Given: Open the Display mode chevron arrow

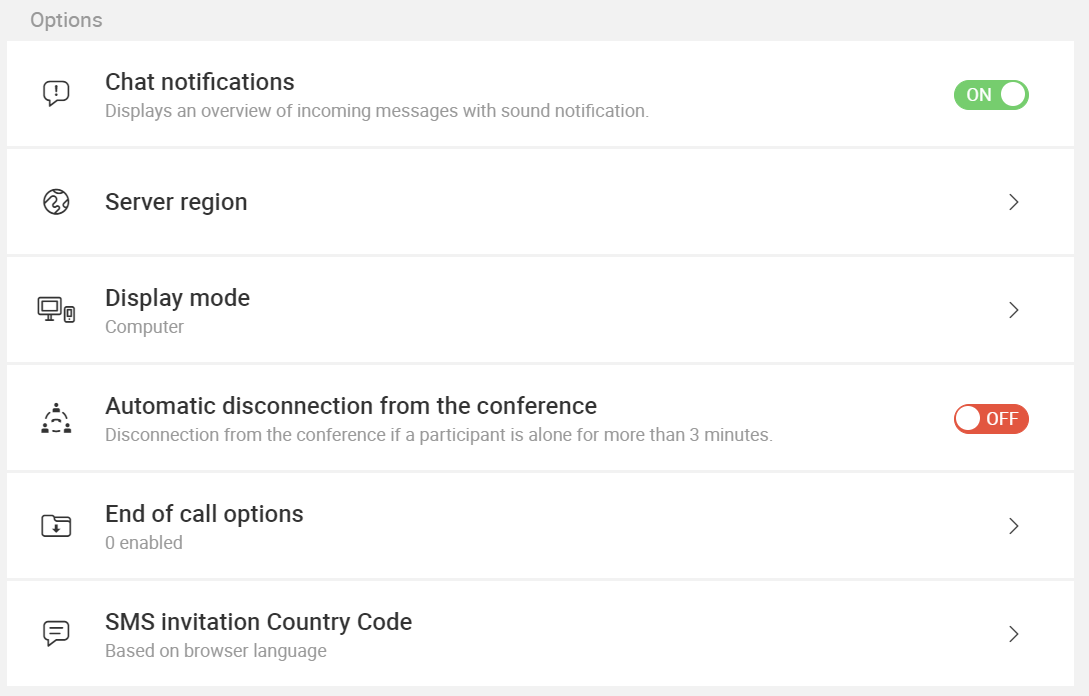Looking at the screenshot, I should pos(1014,310).
